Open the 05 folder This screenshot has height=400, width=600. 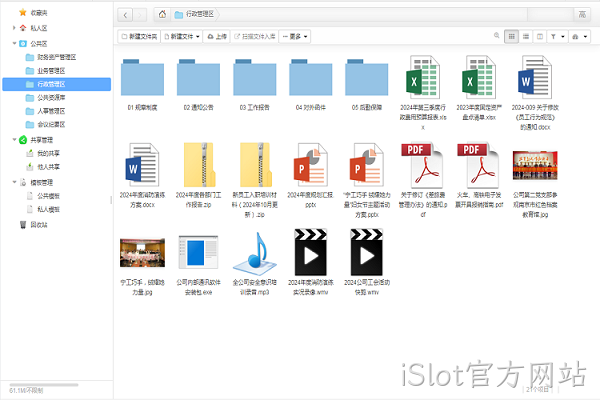(367, 78)
